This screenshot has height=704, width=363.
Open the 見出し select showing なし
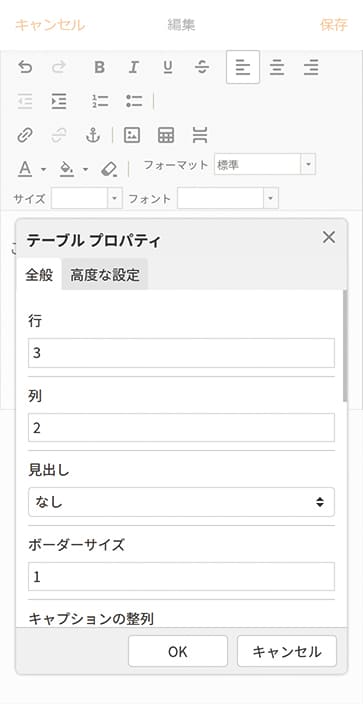pos(181,502)
